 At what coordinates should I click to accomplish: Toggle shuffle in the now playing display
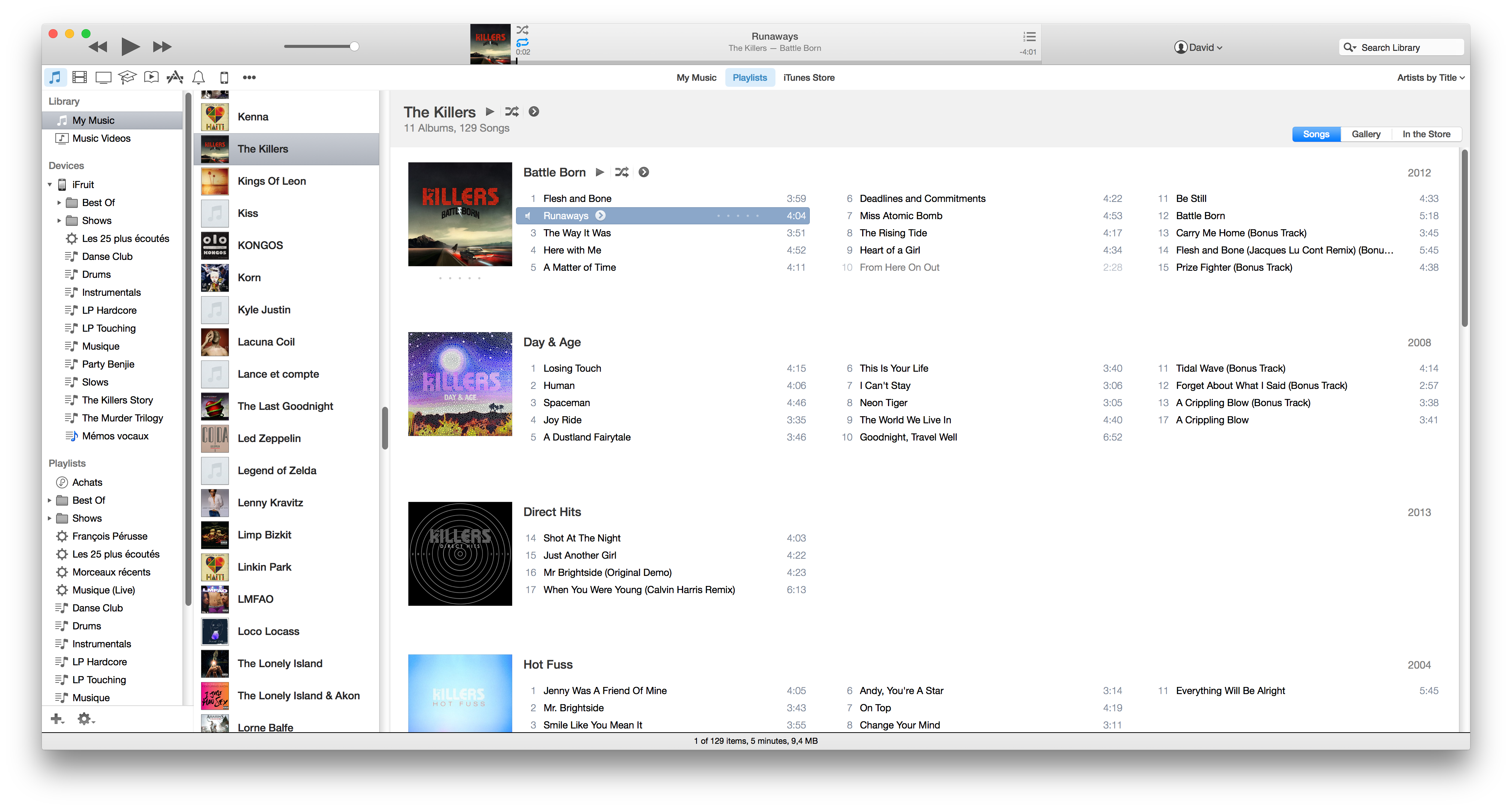point(522,29)
